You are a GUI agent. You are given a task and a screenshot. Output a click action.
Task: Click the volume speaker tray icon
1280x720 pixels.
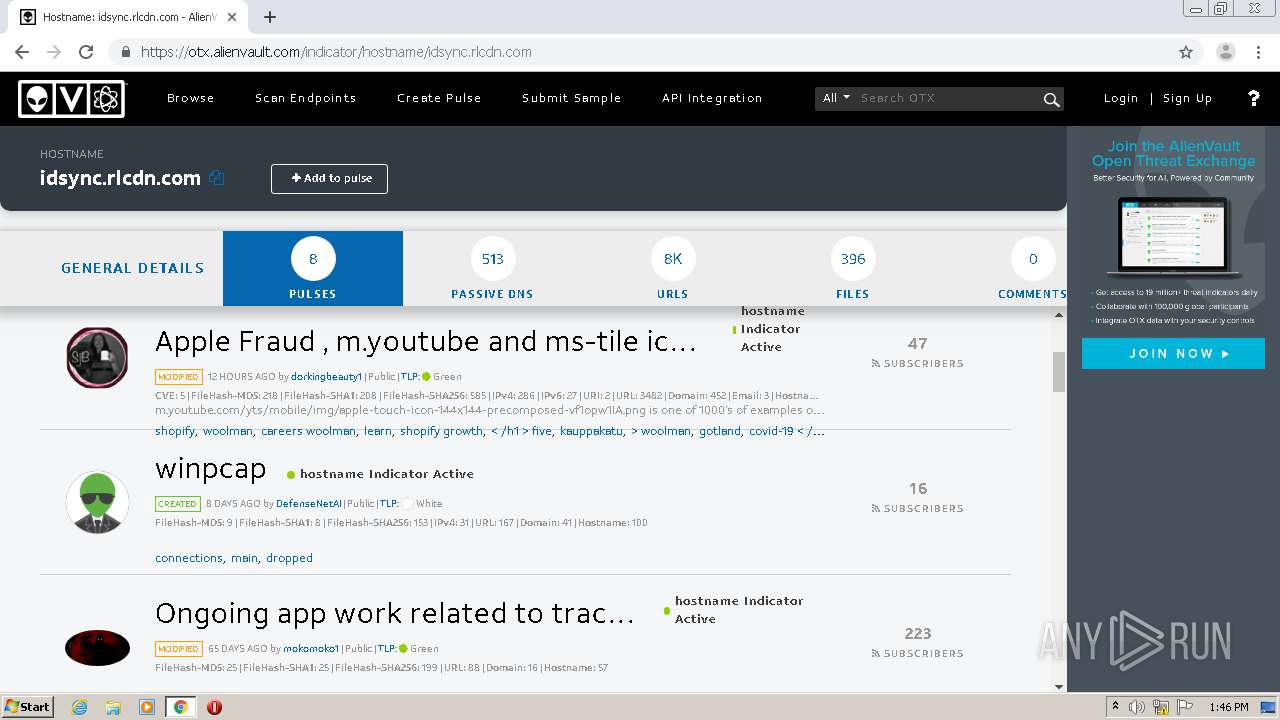coord(1137,707)
